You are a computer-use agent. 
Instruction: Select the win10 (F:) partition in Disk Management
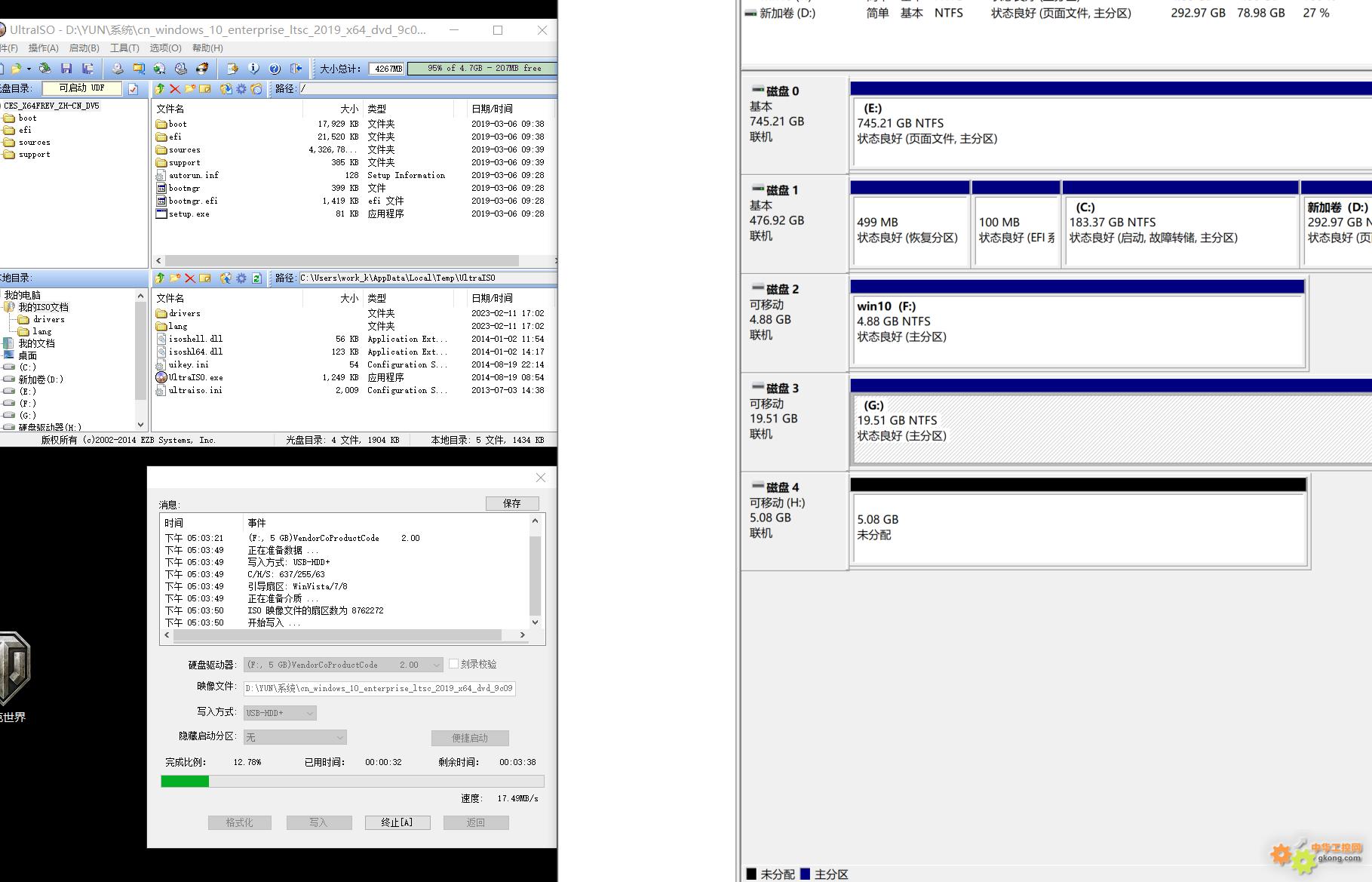pos(1078,324)
